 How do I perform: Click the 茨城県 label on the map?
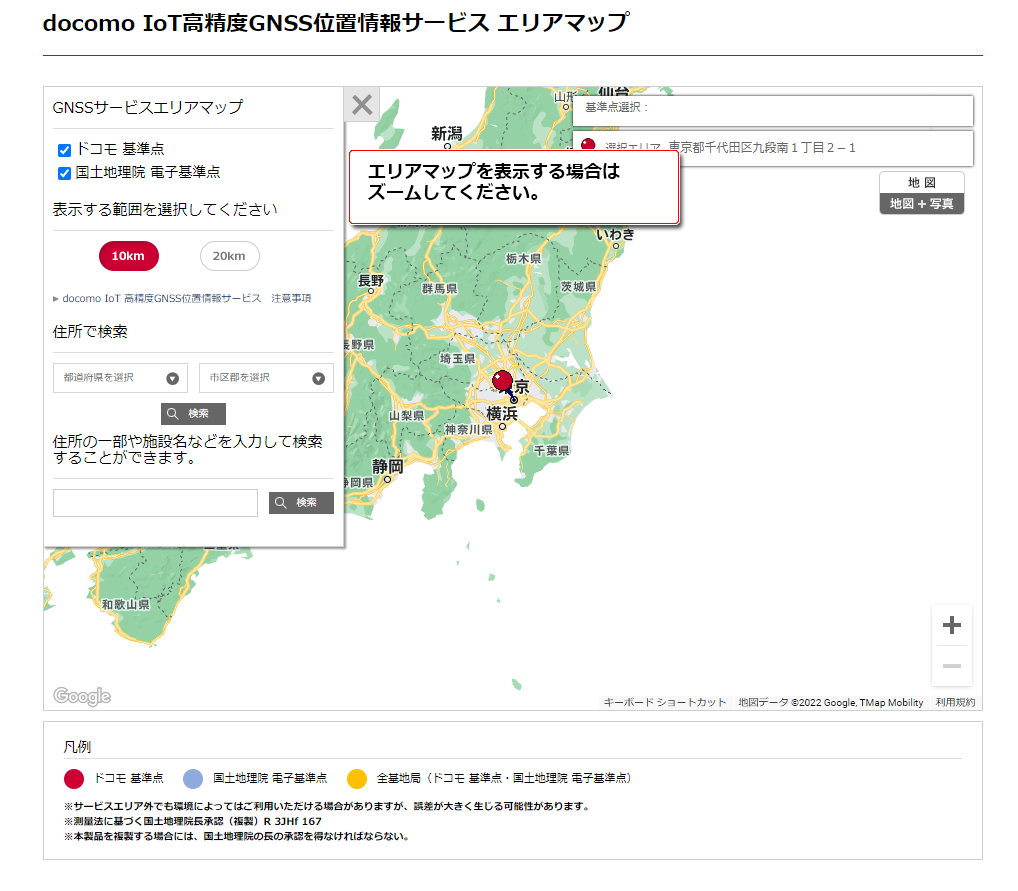[x=578, y=286]
